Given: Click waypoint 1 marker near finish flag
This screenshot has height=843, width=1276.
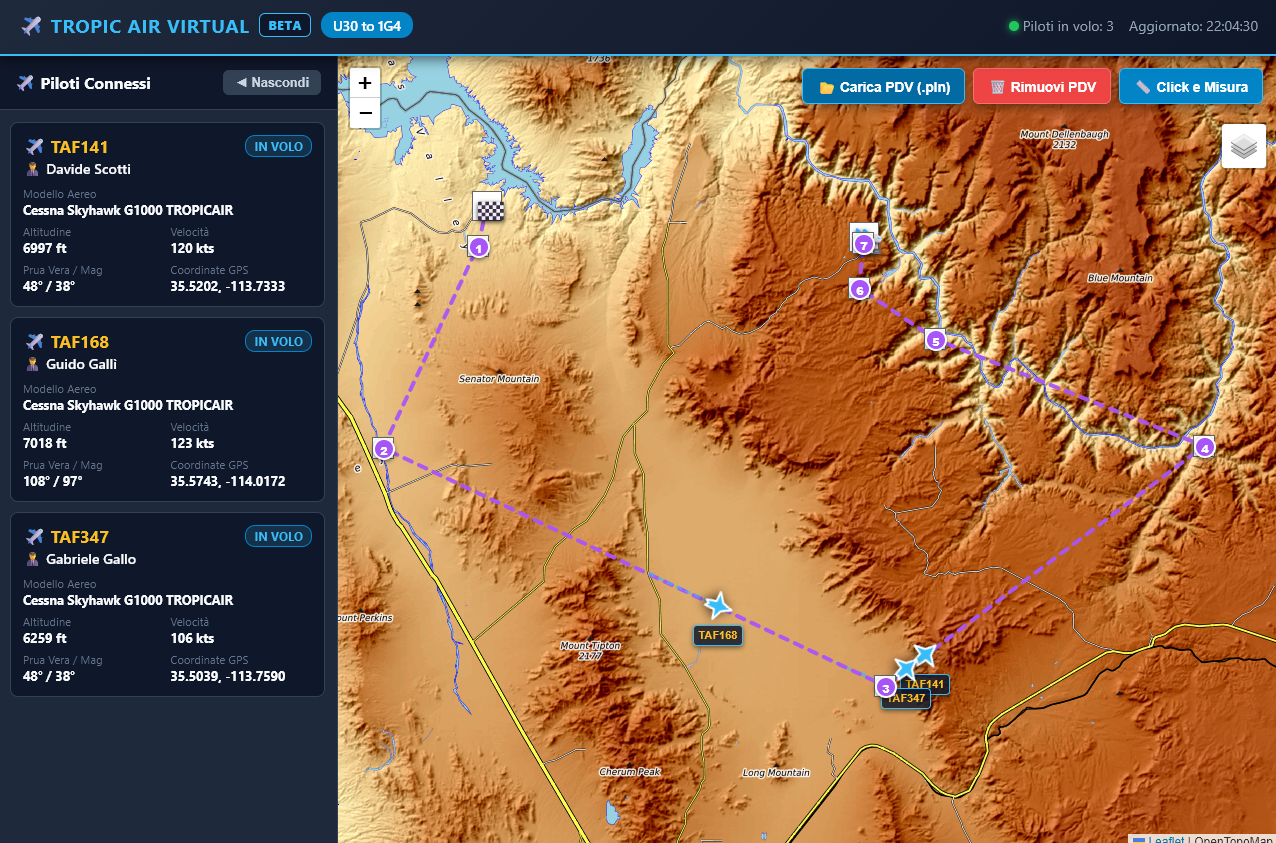Looking at the screenshot, I should point(479,247).
